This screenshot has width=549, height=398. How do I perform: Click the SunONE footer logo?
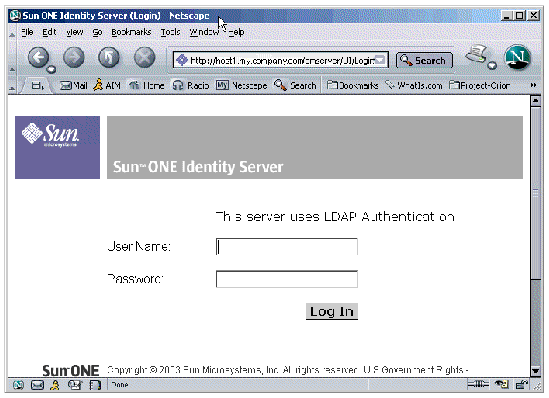coord(71,370)
